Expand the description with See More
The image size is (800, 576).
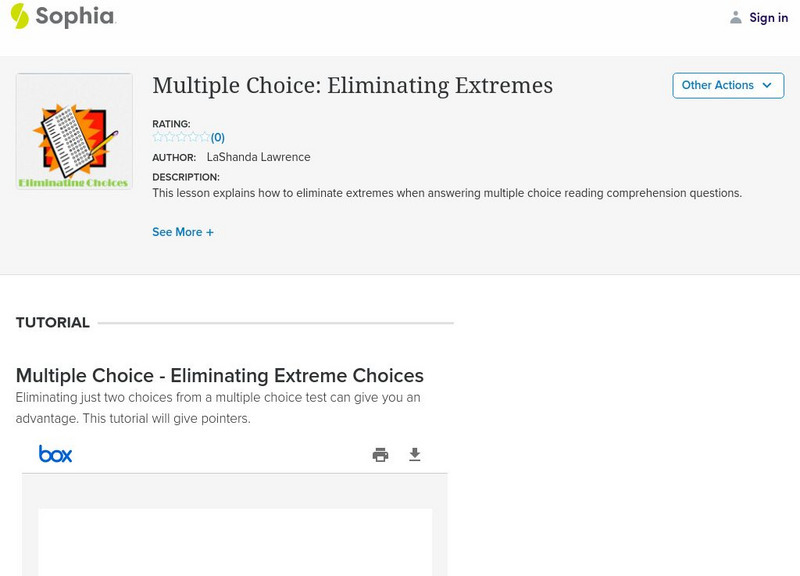pyautogui.click(x=183, y=232)
